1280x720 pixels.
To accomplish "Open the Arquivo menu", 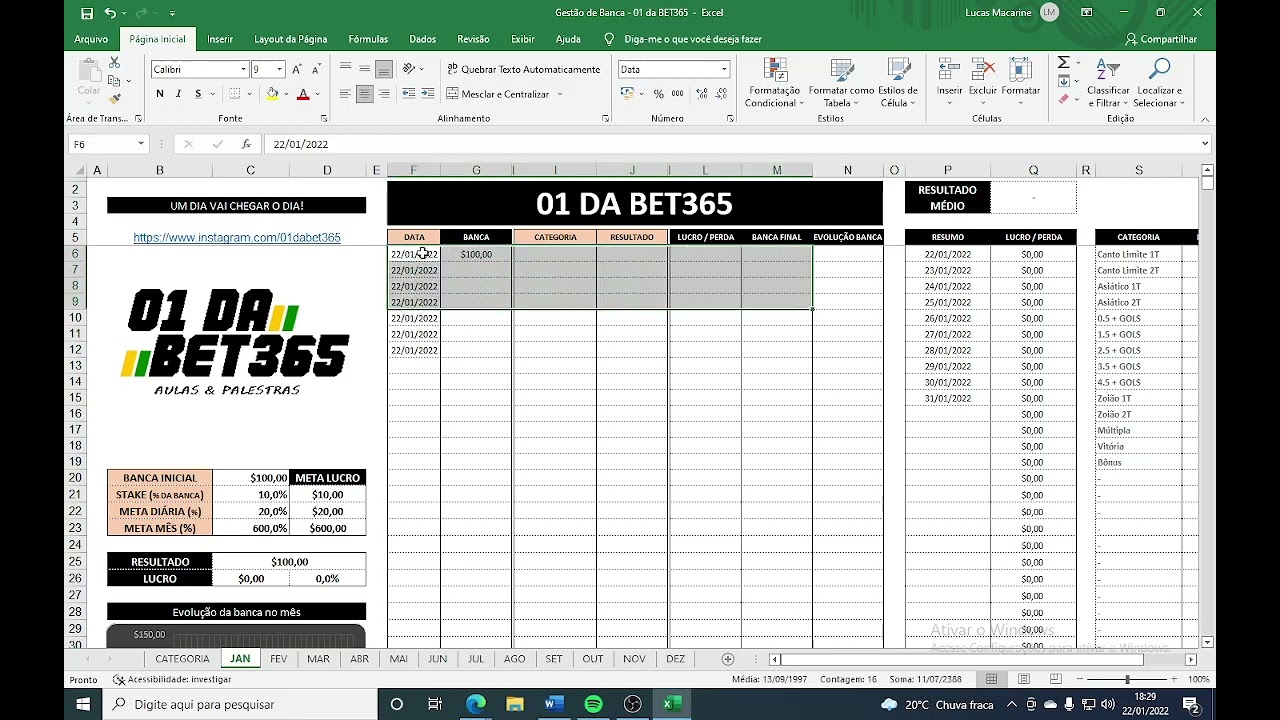I will (x=91, y=39).
